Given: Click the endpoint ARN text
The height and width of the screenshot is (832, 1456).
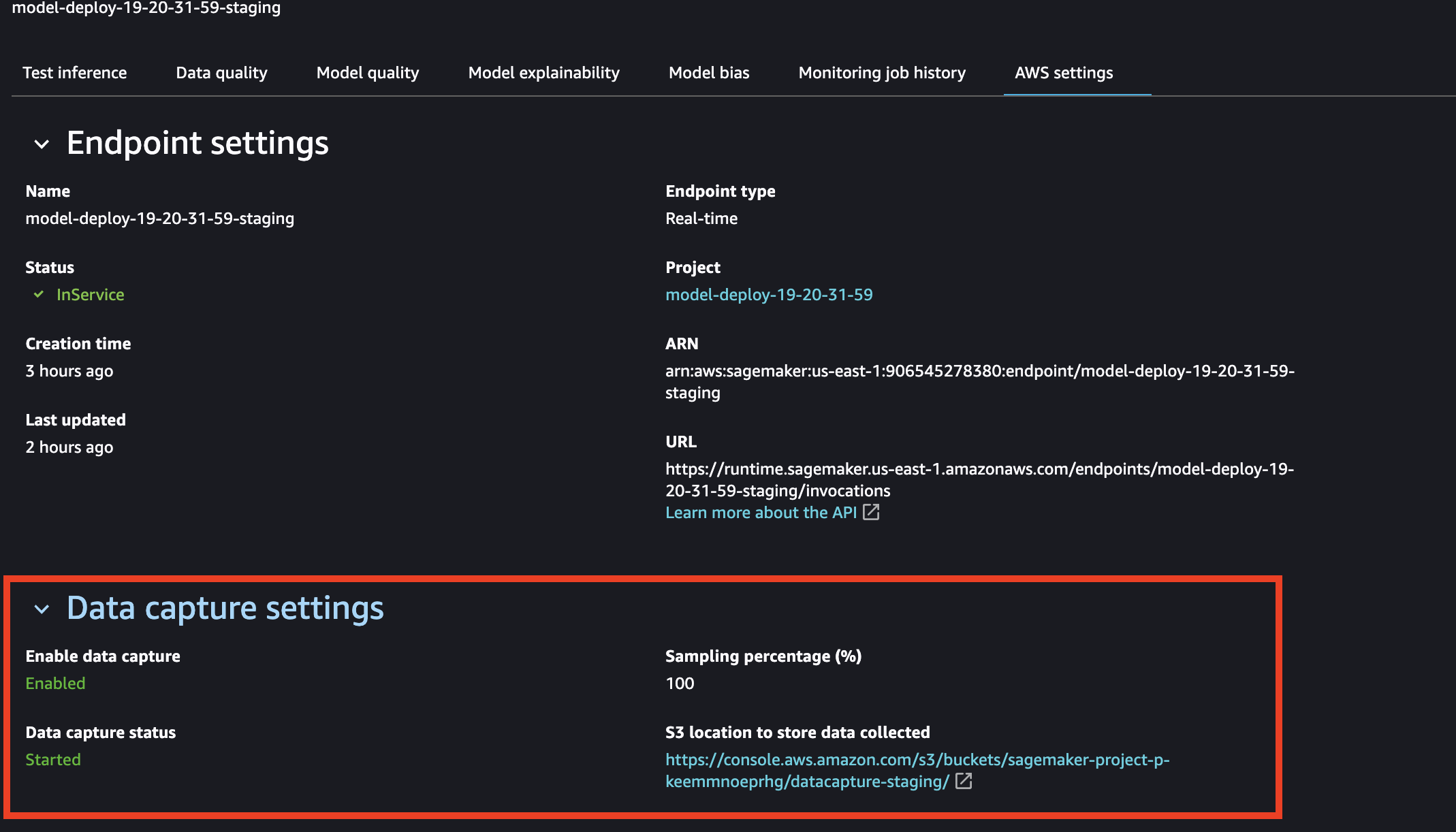Looking at the screenshot, I should (x=980, y=382).
